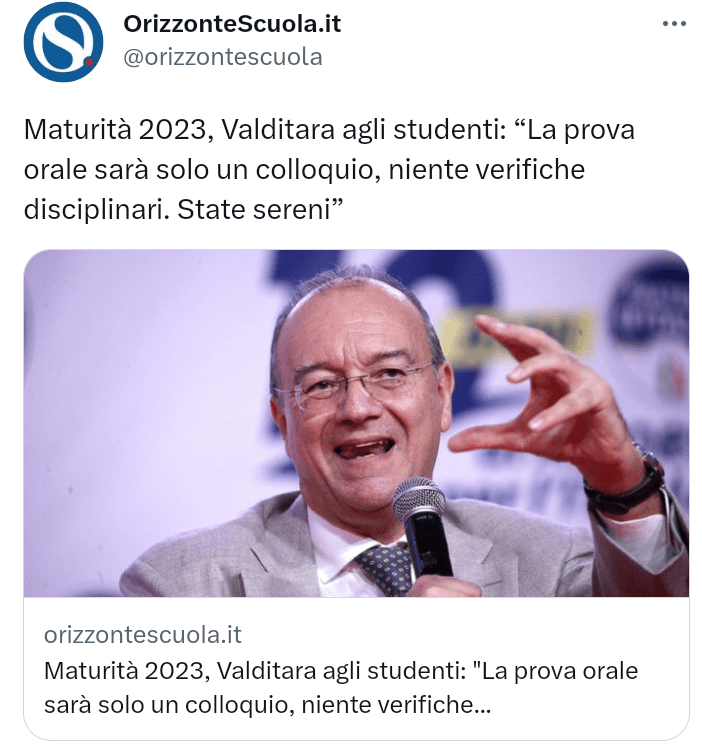Image resolution: width=702 pixels, height=753 pixels.
Task: Open the card headline starting 'Maturità 2023, Valditara'
Action: point(340,670)
